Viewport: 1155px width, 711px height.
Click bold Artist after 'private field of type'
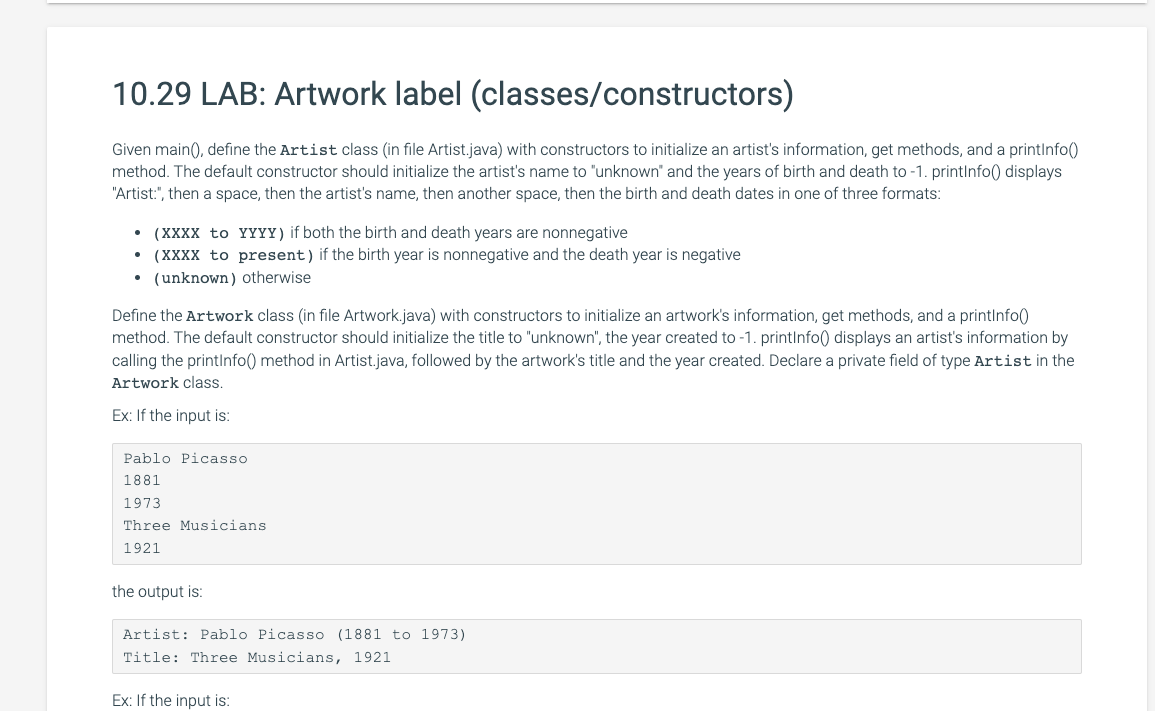coord(1003,361)
